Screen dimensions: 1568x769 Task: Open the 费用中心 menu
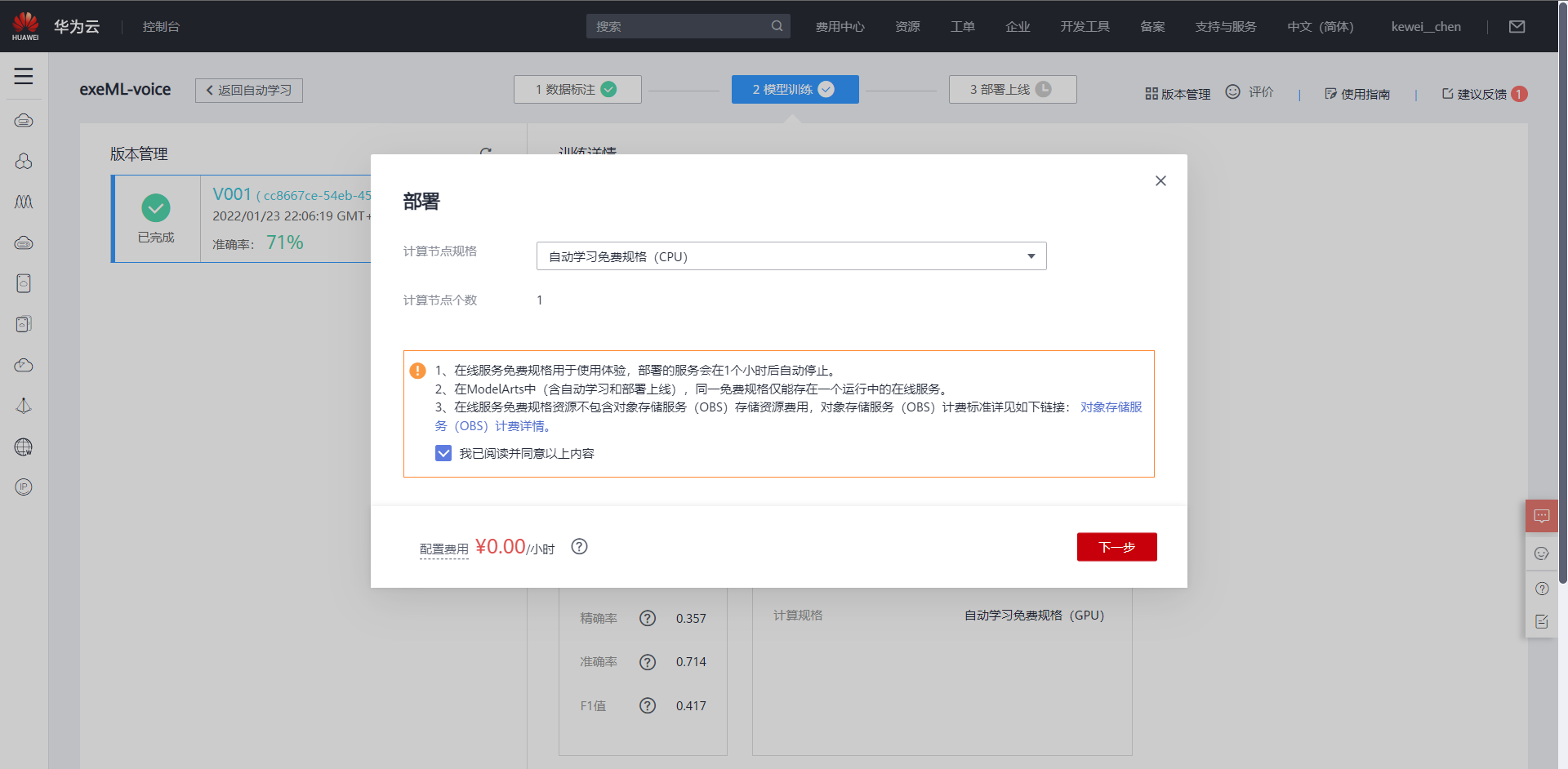click(840, 27)
